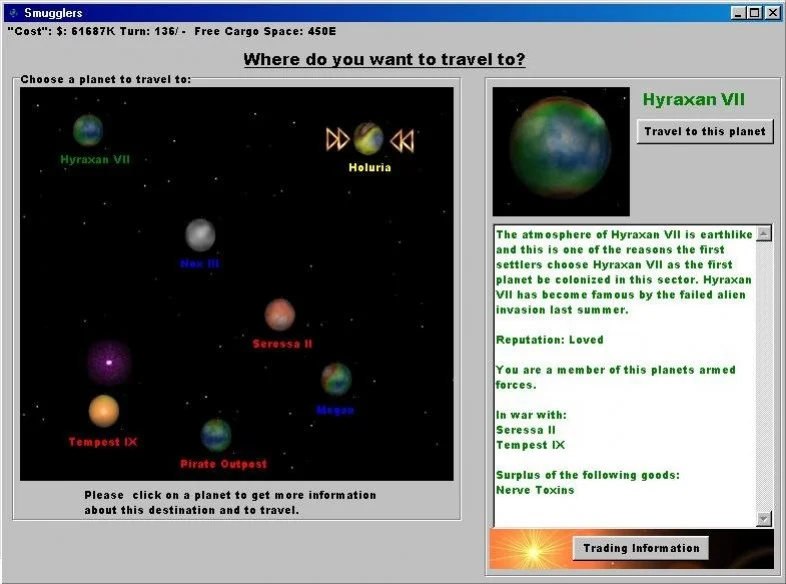Travel to this planet button

pyautogui.click(x=705, y=131)
